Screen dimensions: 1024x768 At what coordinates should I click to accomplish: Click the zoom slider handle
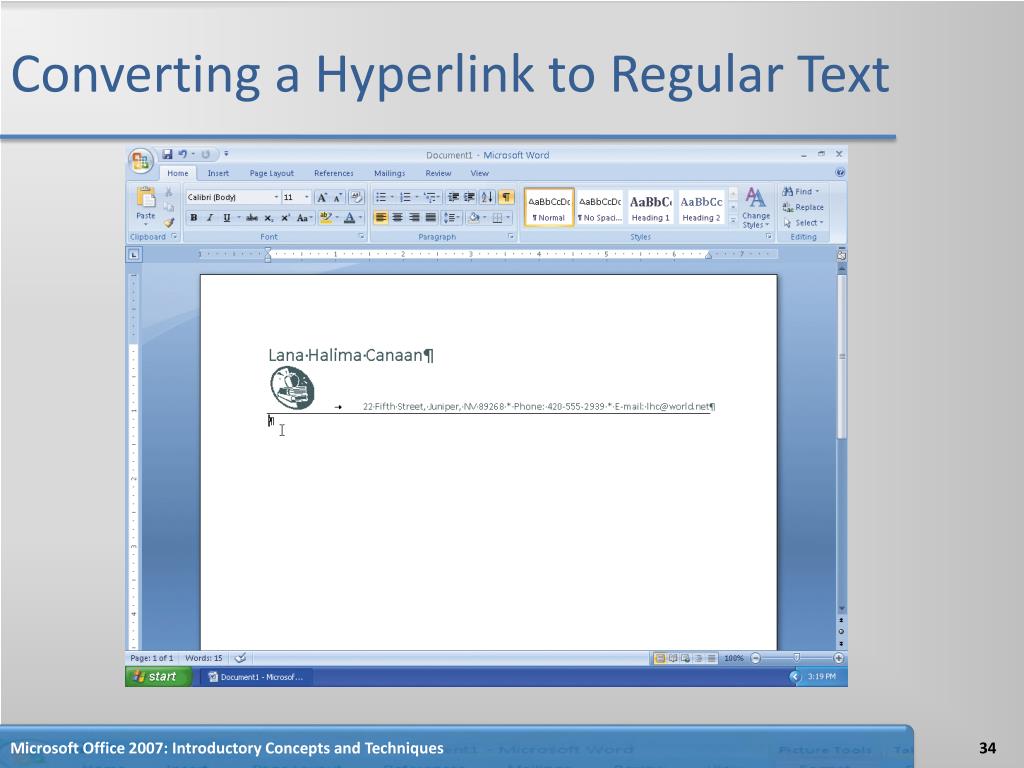coord(797,658)
